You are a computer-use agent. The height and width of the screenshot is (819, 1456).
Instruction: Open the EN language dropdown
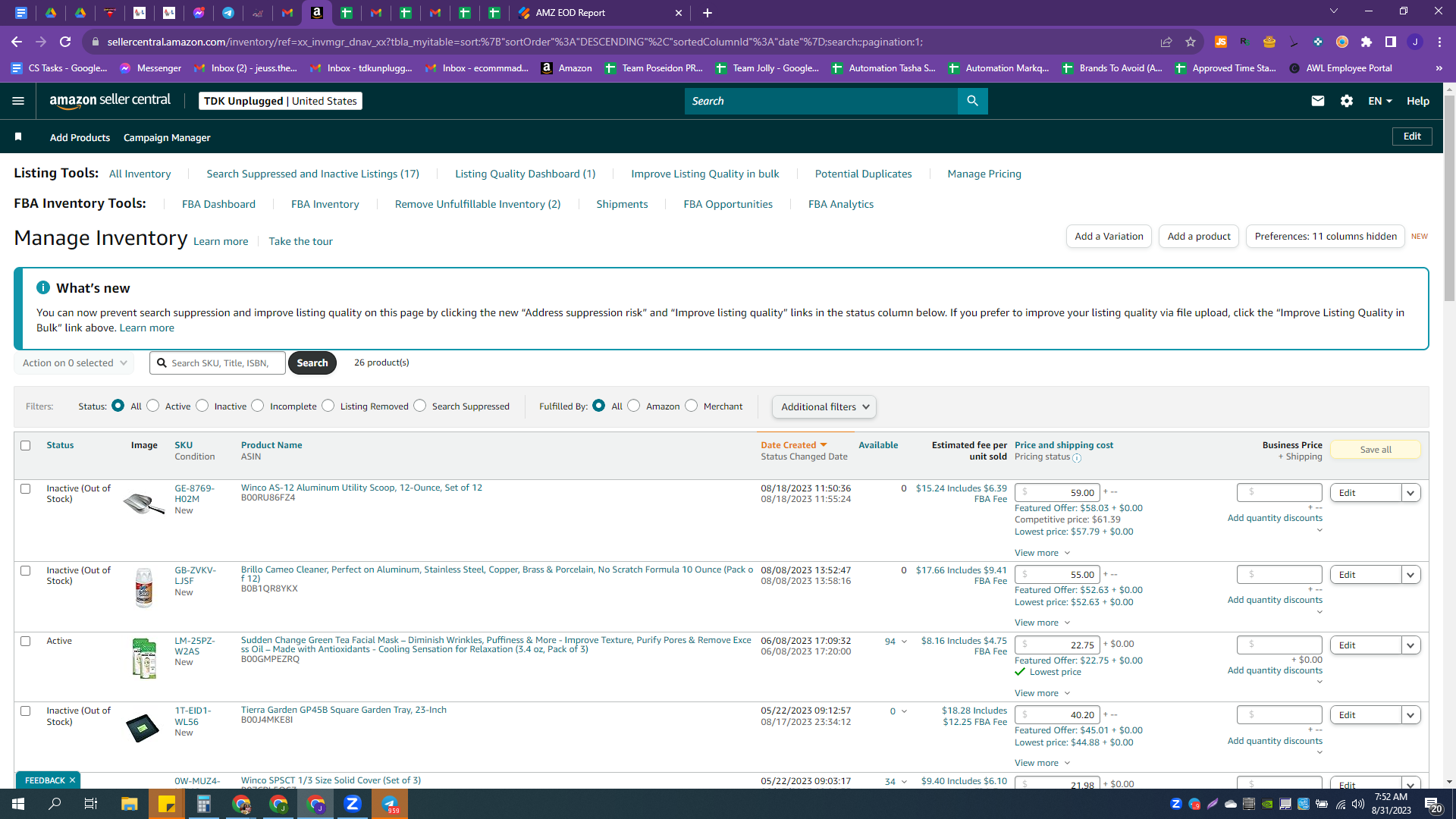click(1380, 101)
